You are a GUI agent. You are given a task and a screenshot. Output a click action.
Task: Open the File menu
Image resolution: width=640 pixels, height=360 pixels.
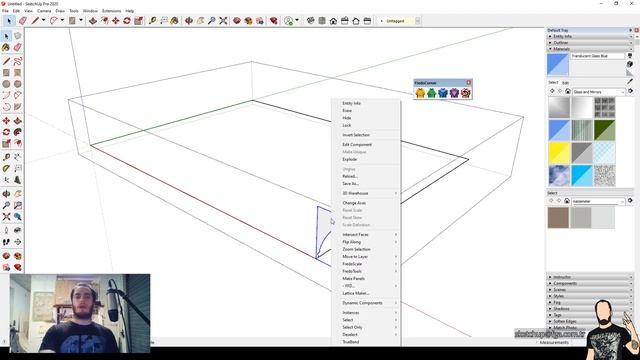(5, 11)
